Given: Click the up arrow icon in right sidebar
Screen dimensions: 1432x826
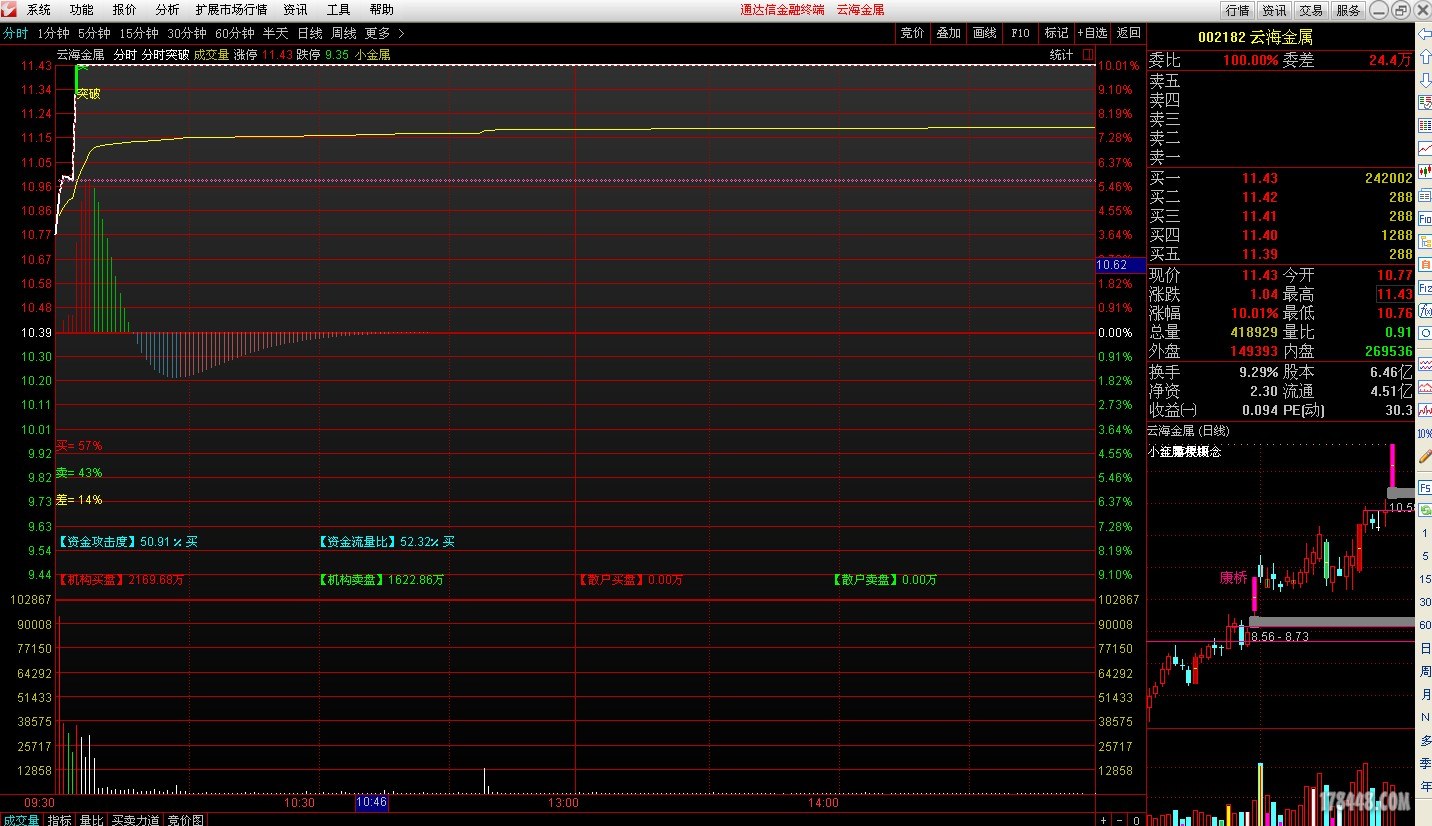Looking at the screenshot, I should pyautogui.click(x=1424, y=56).
